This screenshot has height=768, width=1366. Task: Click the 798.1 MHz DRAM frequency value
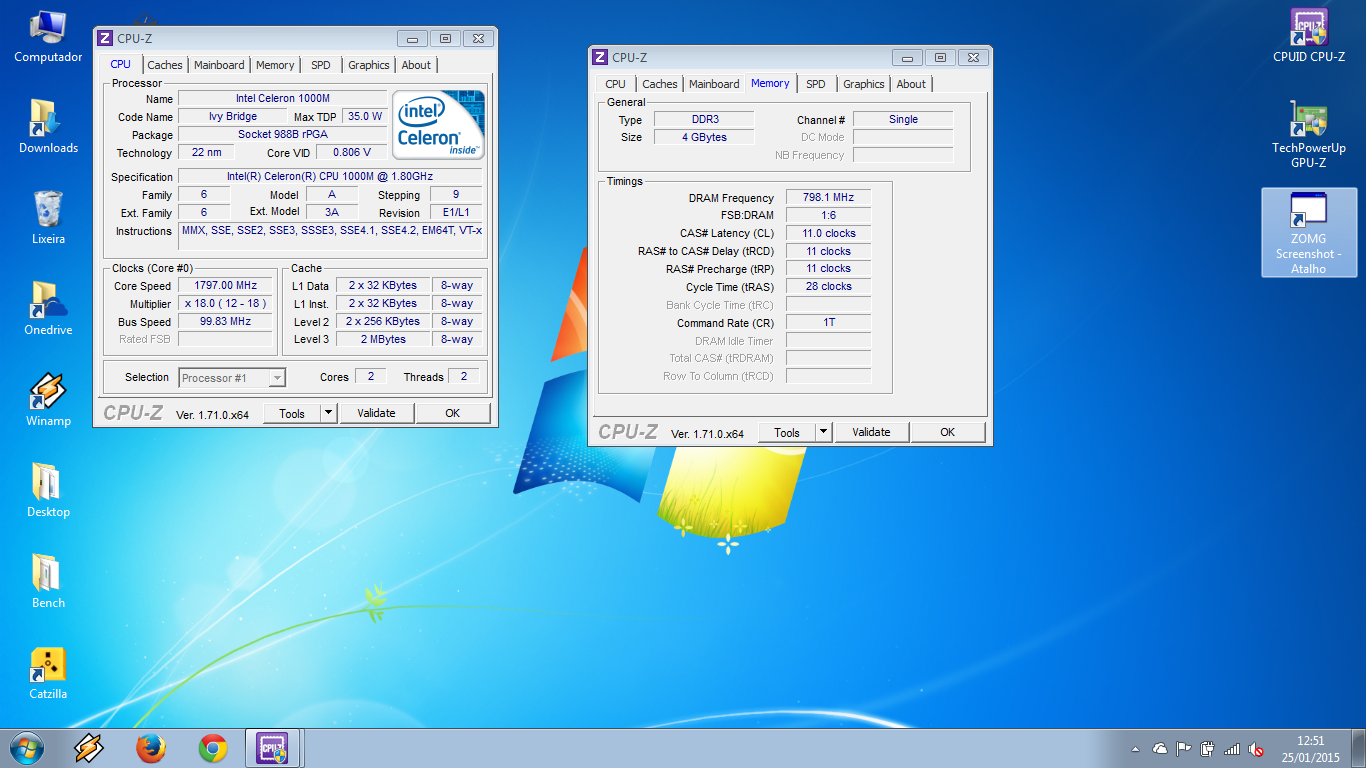pos(828,197)
